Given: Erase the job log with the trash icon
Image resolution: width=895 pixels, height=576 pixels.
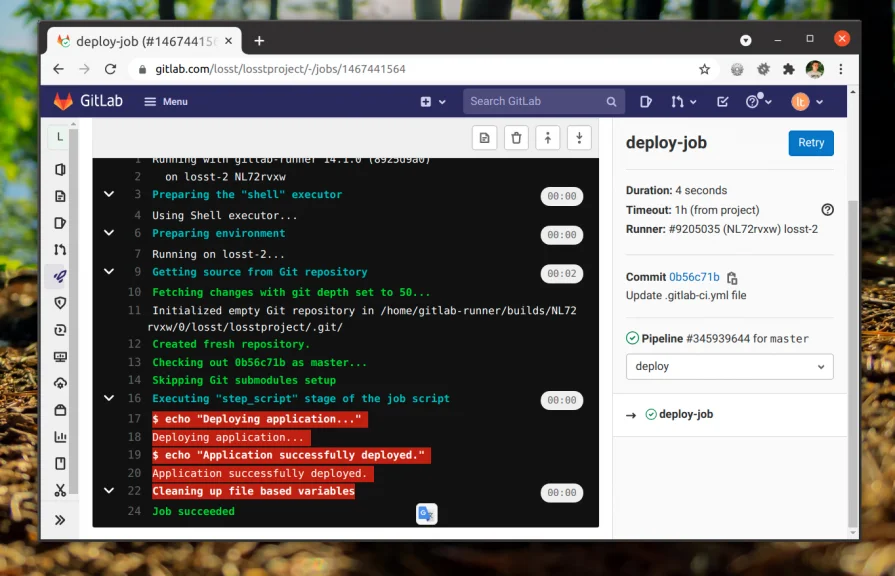Looking at the screenshot, I should (x=516, y=137).
